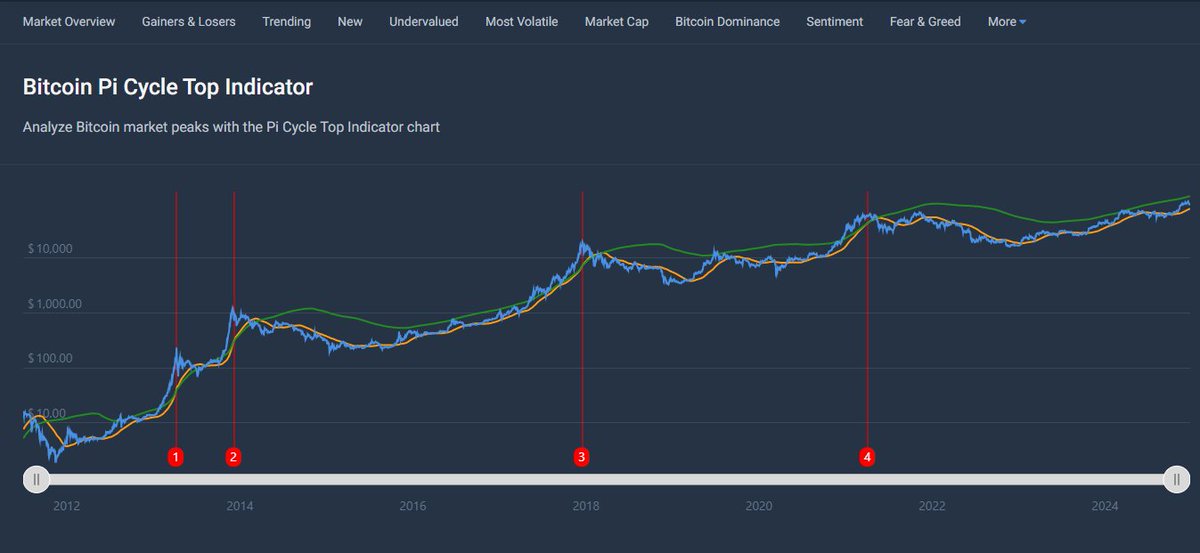The width and height of the screenshot is (1200, 553).
Task: Switch to the Undervalued tab
Action: (424, 21)
